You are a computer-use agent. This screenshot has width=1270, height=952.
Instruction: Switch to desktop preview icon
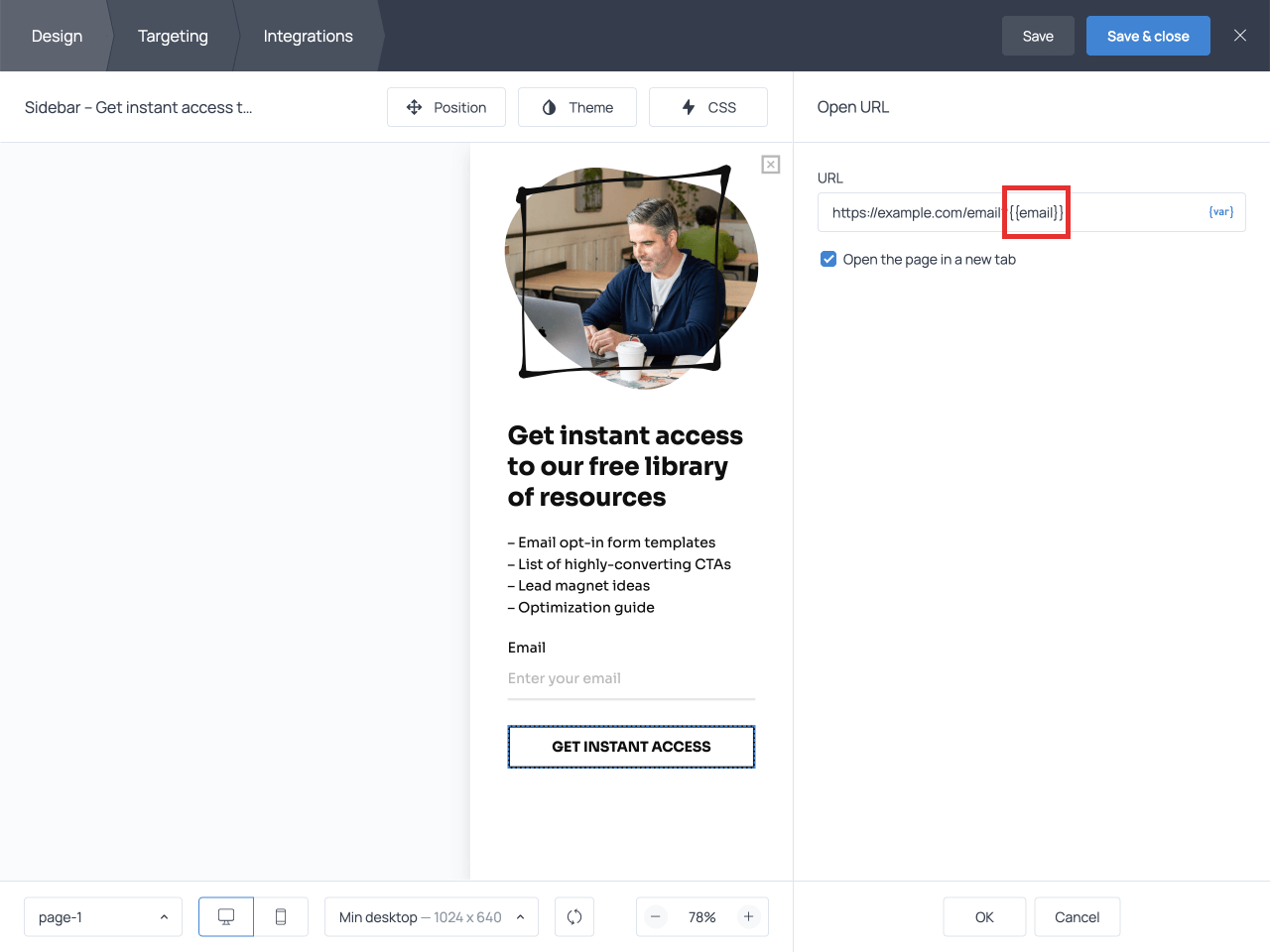(x=226, y=917)
